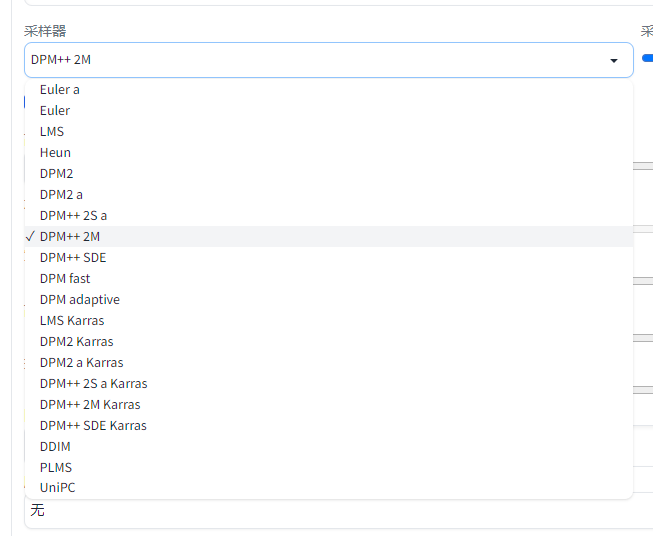Click the DPM++ 2M sampler input field

300,60
